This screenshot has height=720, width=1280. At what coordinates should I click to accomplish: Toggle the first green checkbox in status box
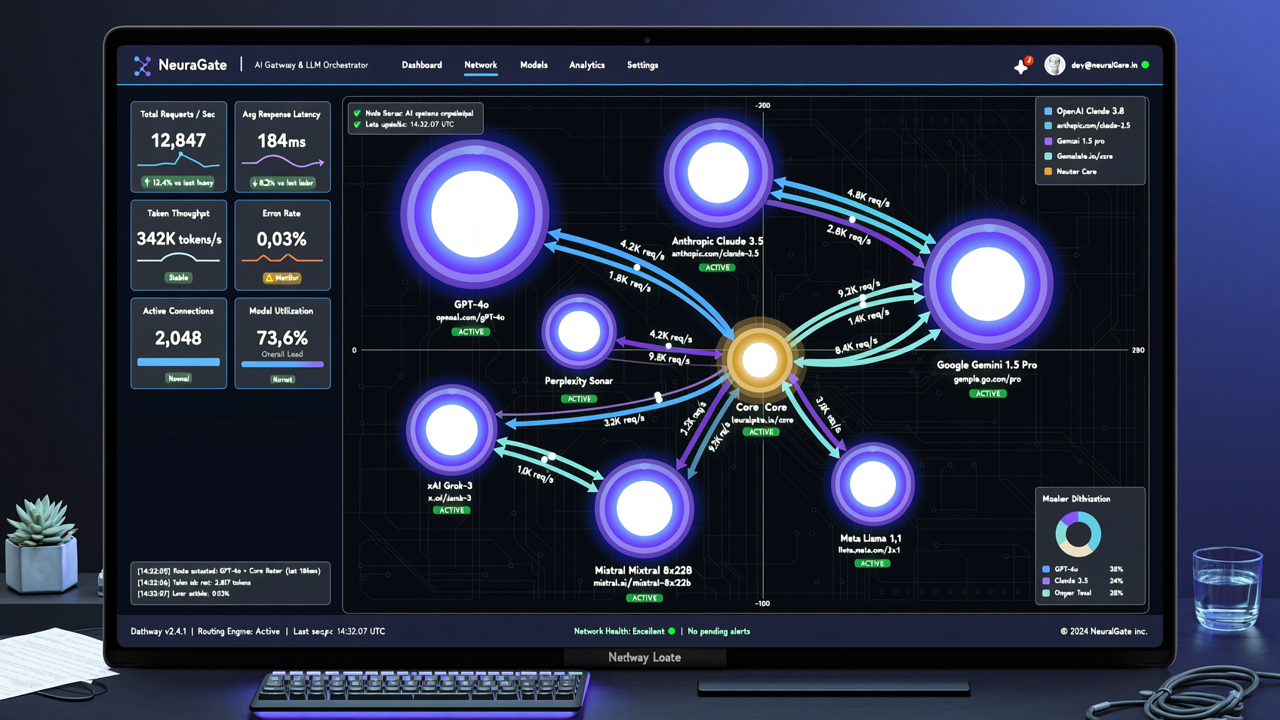click(357, 114)
